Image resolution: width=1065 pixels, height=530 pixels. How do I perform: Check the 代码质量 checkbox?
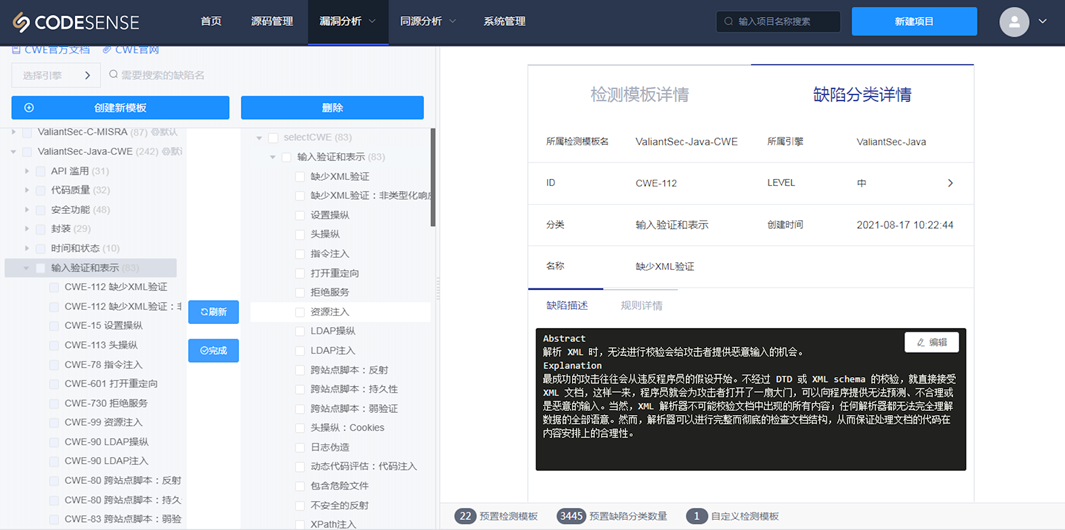(41, 190)
